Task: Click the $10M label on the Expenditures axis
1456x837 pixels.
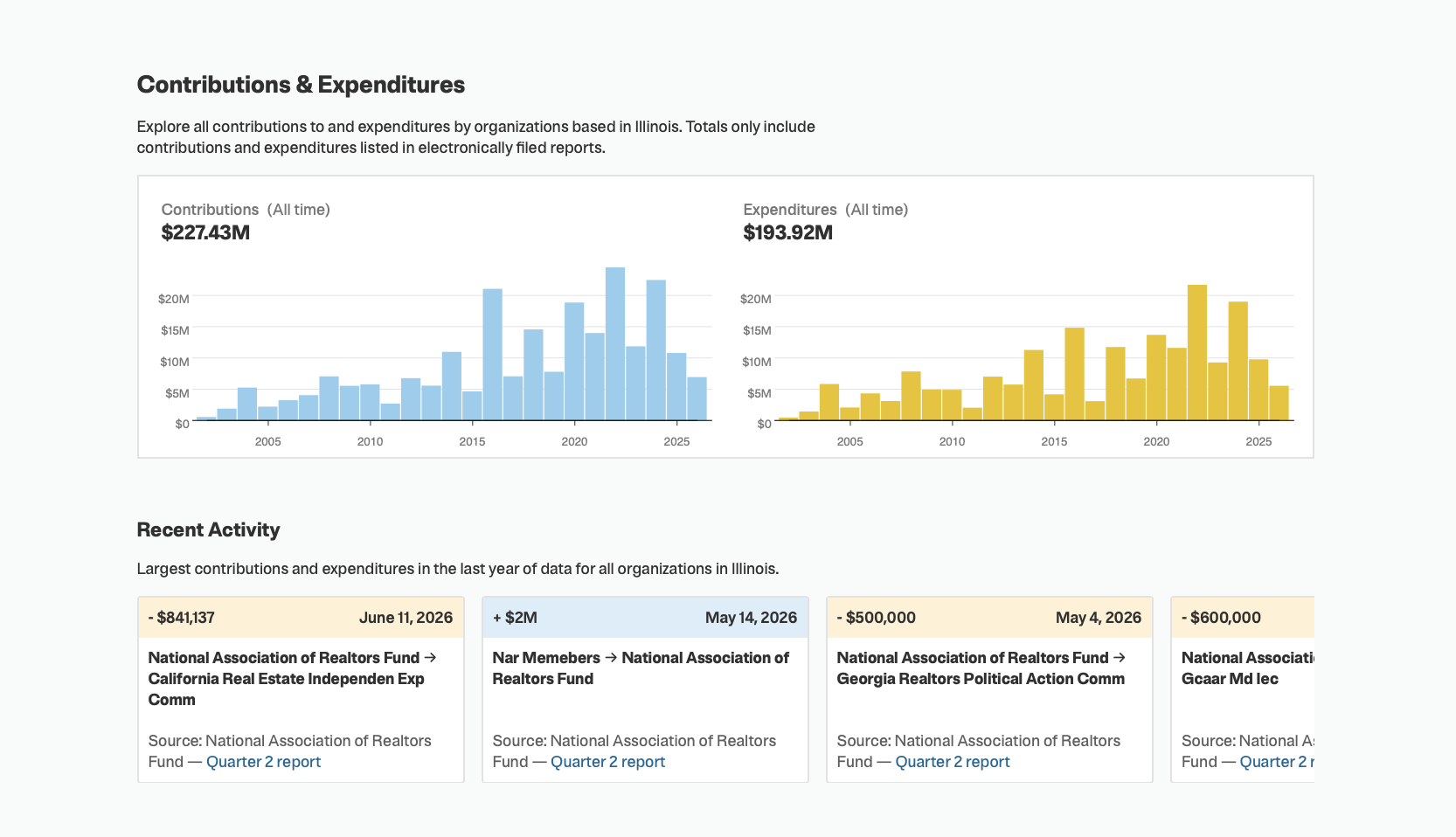Action: coord(756,362)
